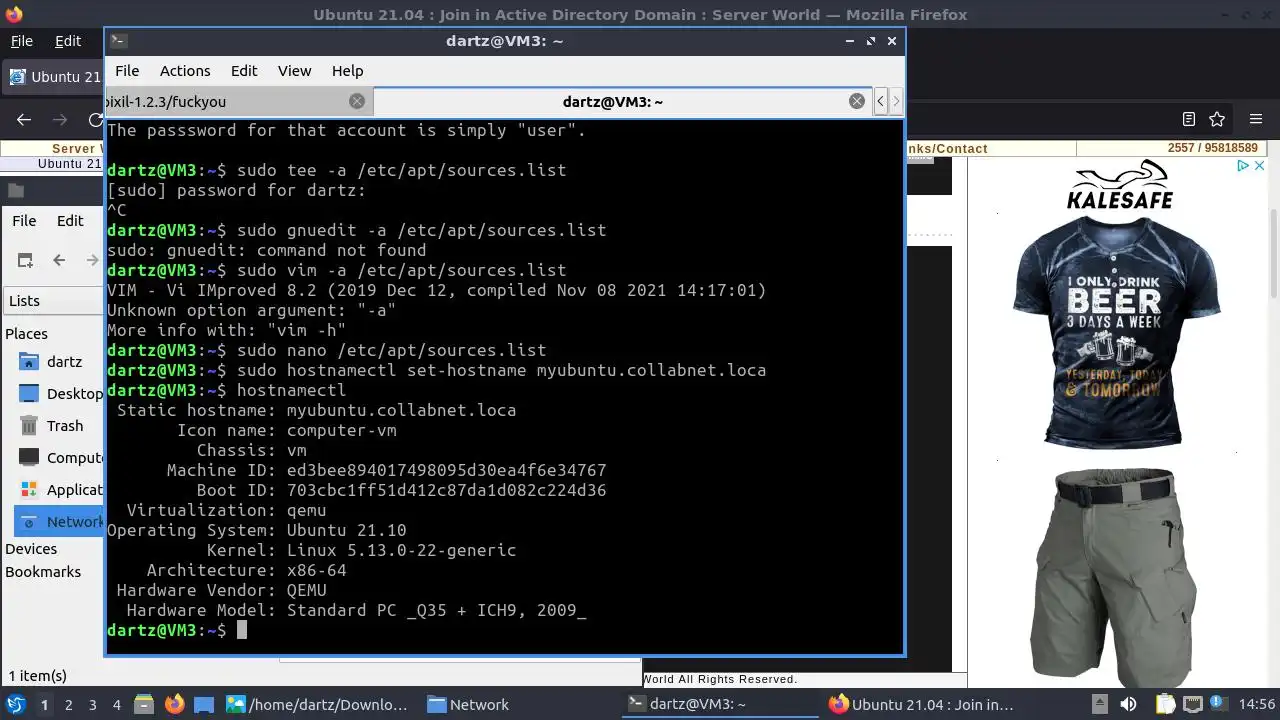
Task: Select Desktop in Places sidebar
Action: click(x=60, y=394)
